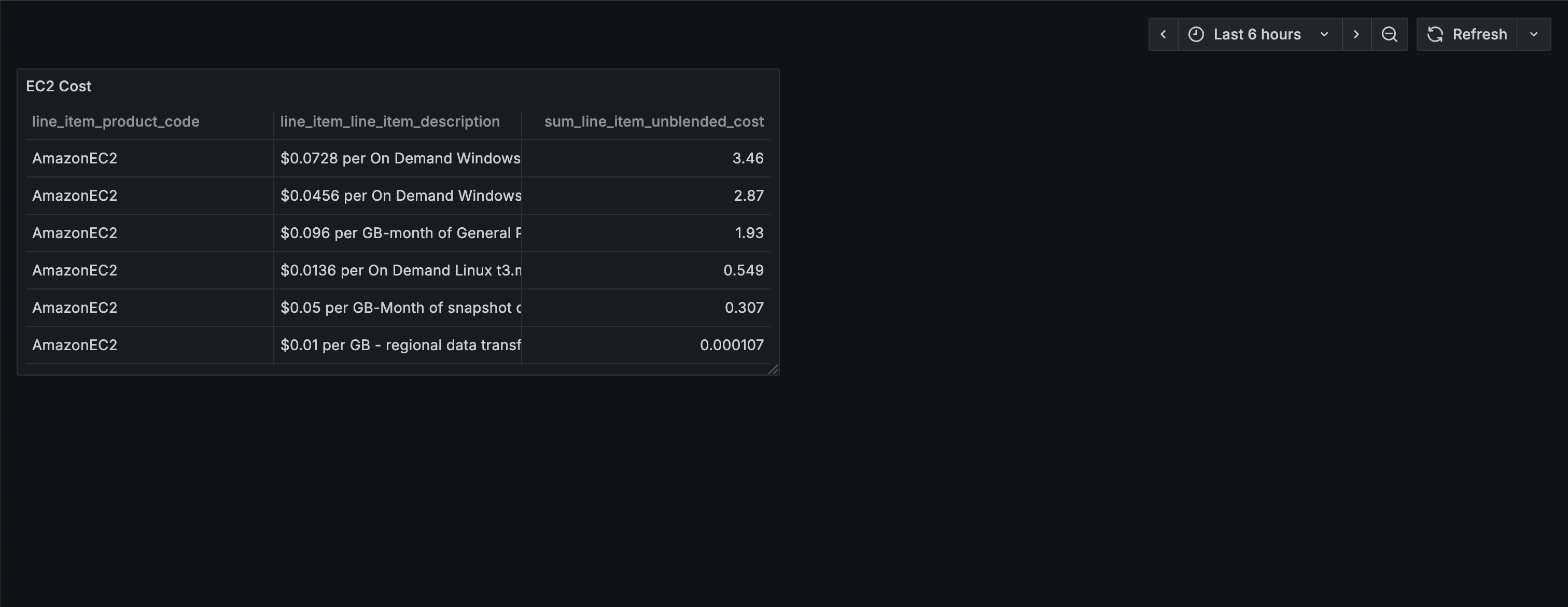Click the cost value 0.000107
Viewport: 1568px width, 607px height.
[731, 345]
